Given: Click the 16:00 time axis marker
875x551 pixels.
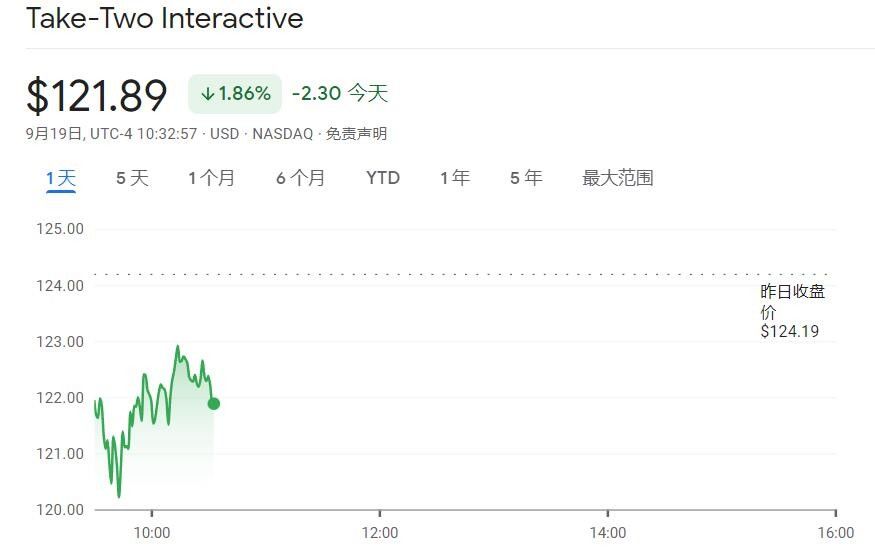Looking at the screenshot, I should coord(836,533).
